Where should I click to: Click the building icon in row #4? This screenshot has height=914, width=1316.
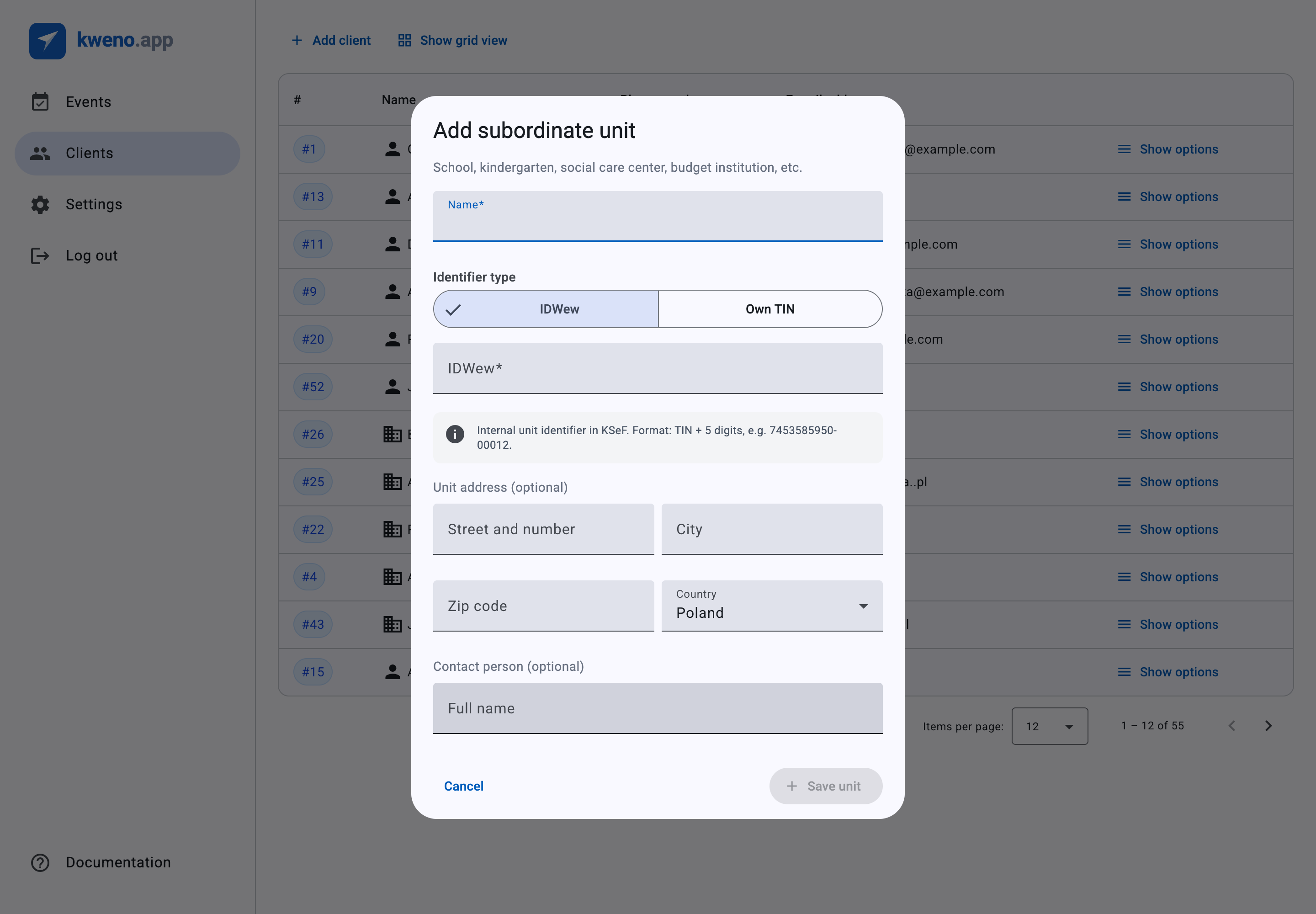click(x=392, y=577)
